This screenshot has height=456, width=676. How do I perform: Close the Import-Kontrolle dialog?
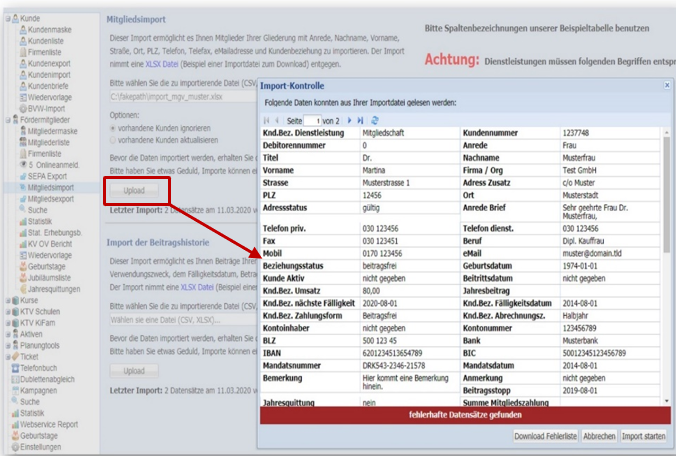(667, 85)
